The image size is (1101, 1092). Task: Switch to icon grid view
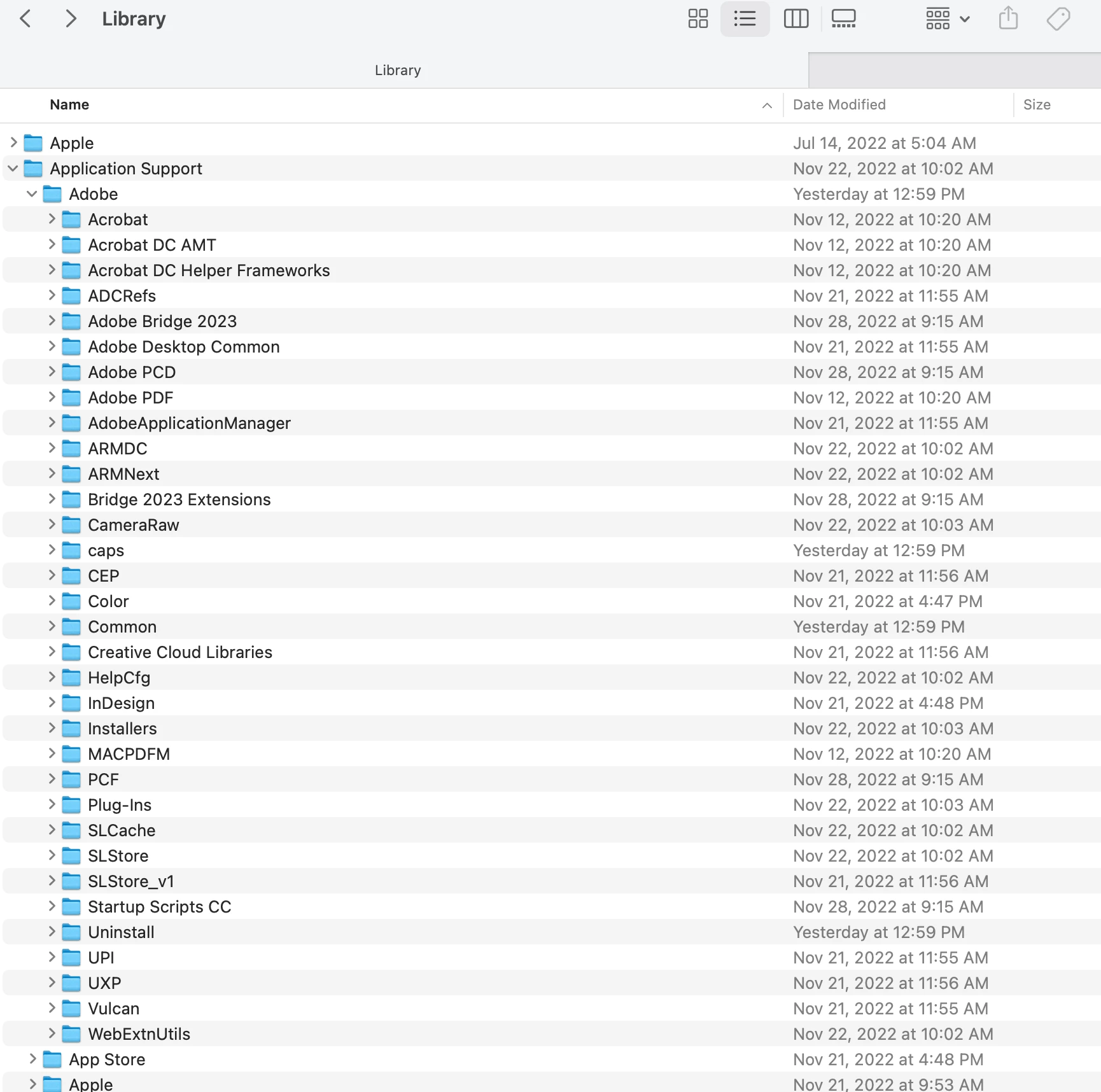click(698, 19)
